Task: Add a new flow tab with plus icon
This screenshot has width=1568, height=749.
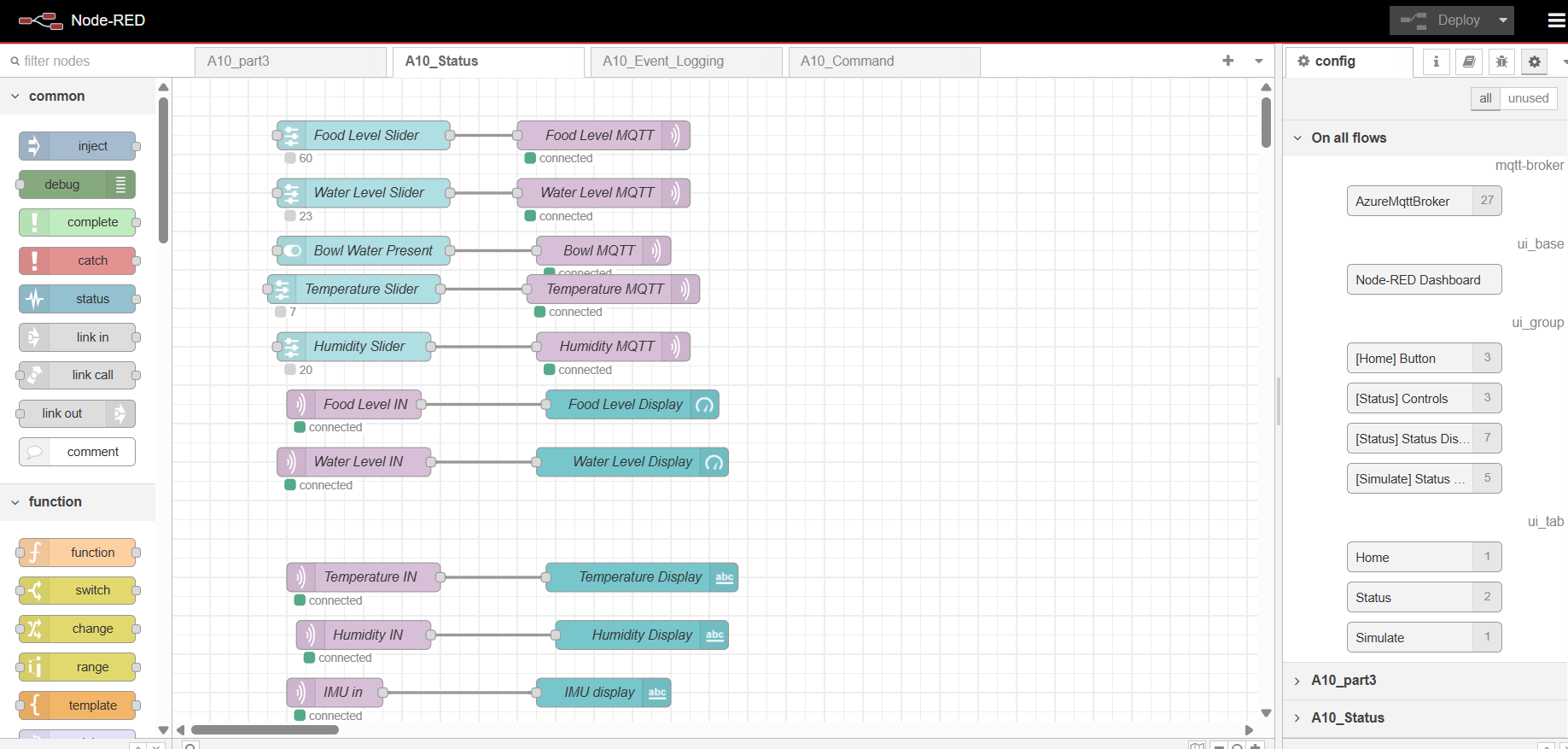Action: coord(1227,61)
